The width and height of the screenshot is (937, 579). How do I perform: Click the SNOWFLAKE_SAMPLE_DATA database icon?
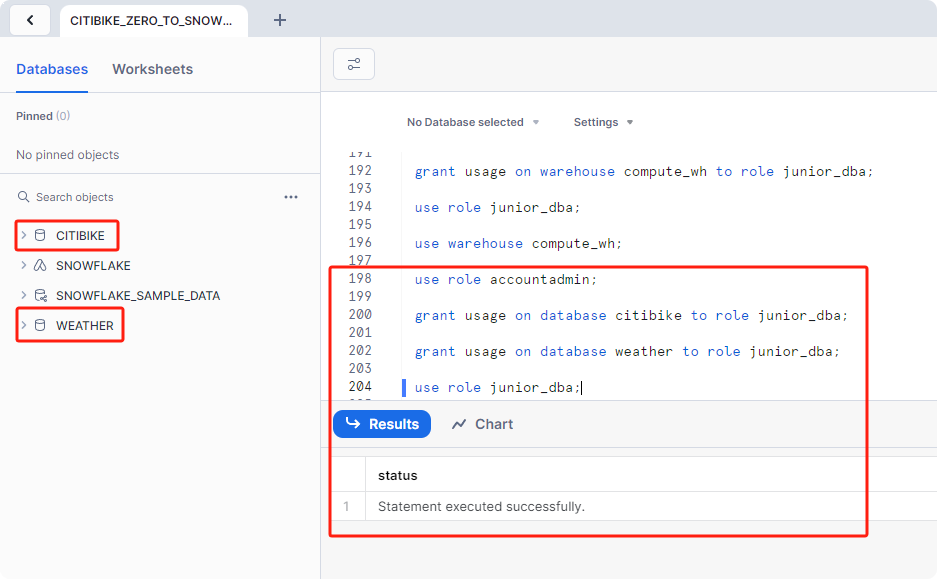click(40, 296)
